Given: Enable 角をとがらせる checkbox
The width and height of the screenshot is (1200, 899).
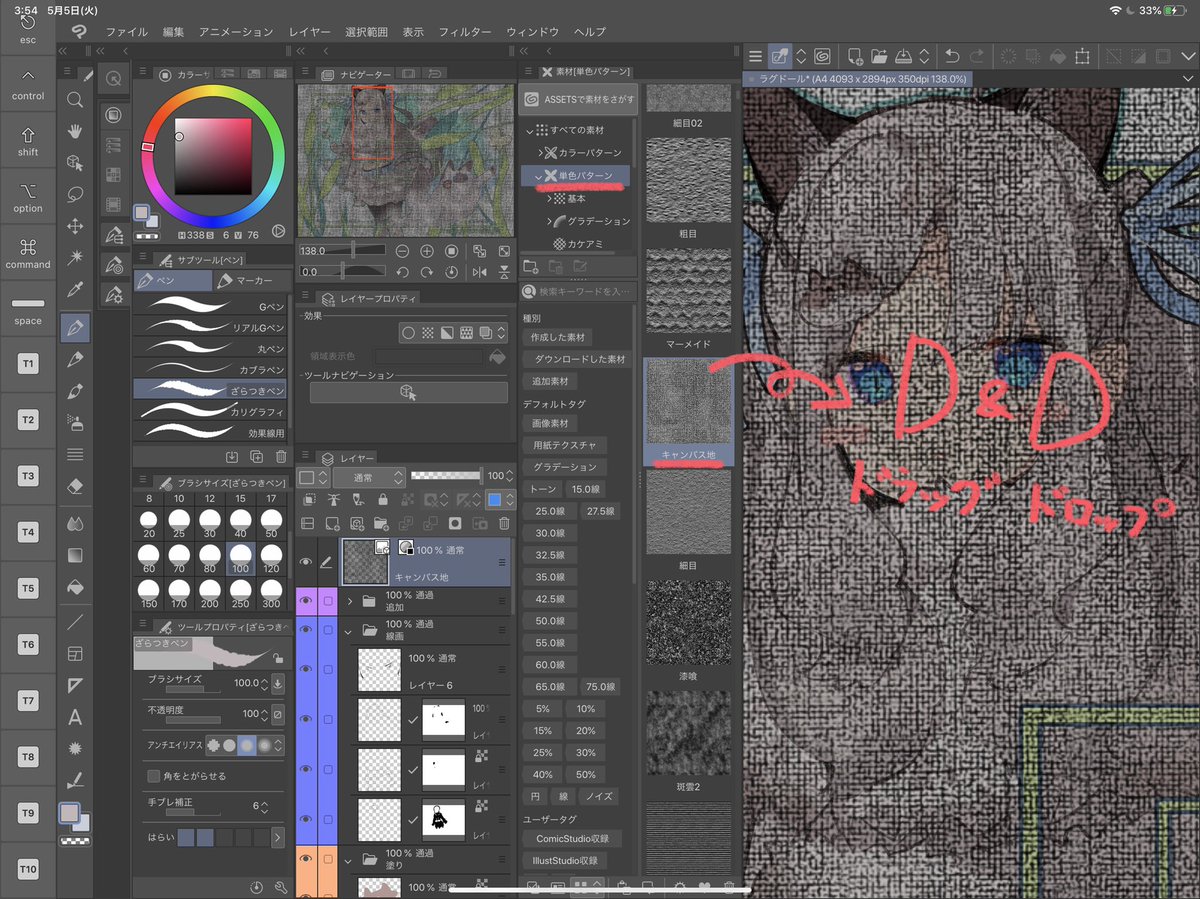Looking at the screenshot, I should [153, 776].
